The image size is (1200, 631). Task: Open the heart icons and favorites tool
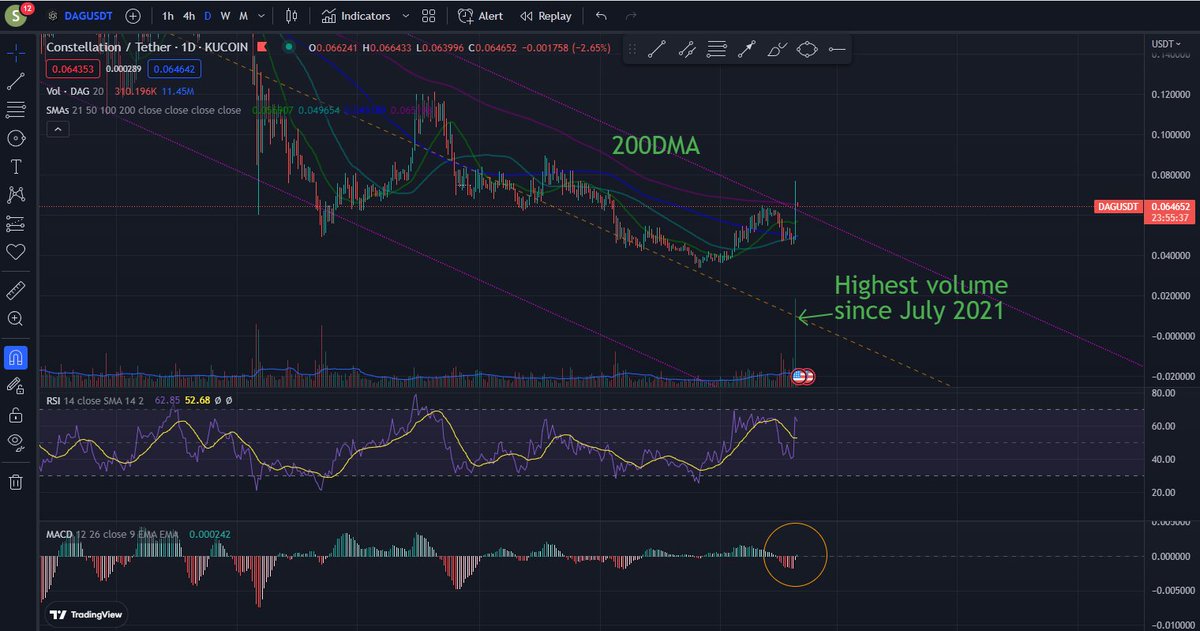coord(15,252)
